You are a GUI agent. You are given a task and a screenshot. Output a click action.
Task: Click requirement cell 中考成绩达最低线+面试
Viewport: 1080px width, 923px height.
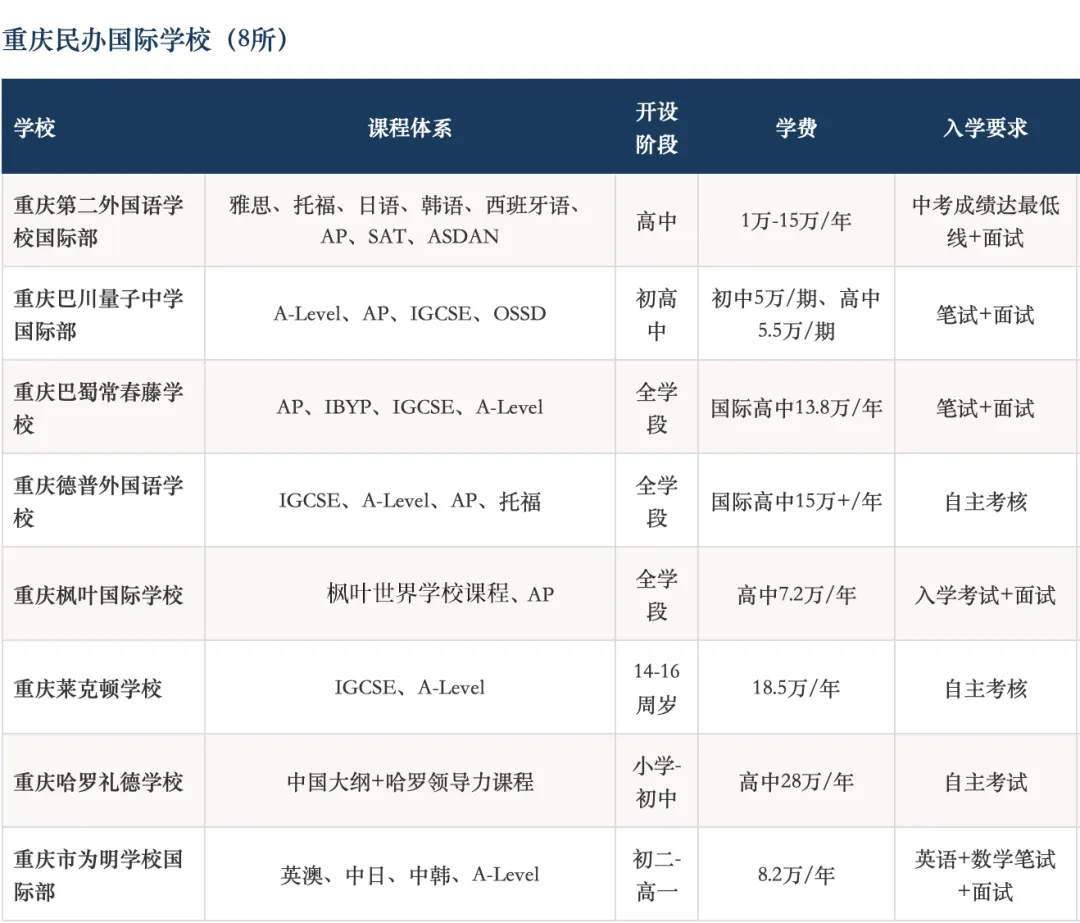986,221
